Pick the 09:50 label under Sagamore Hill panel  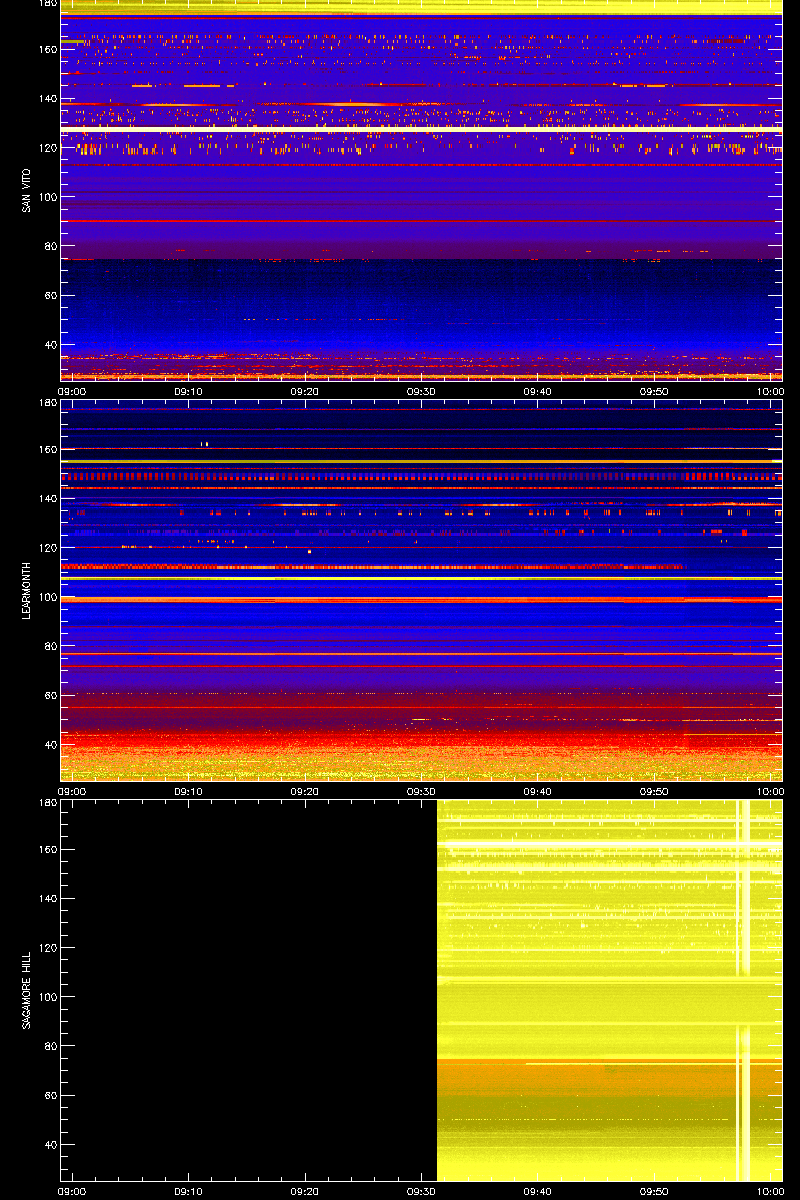click(654, 1192)
